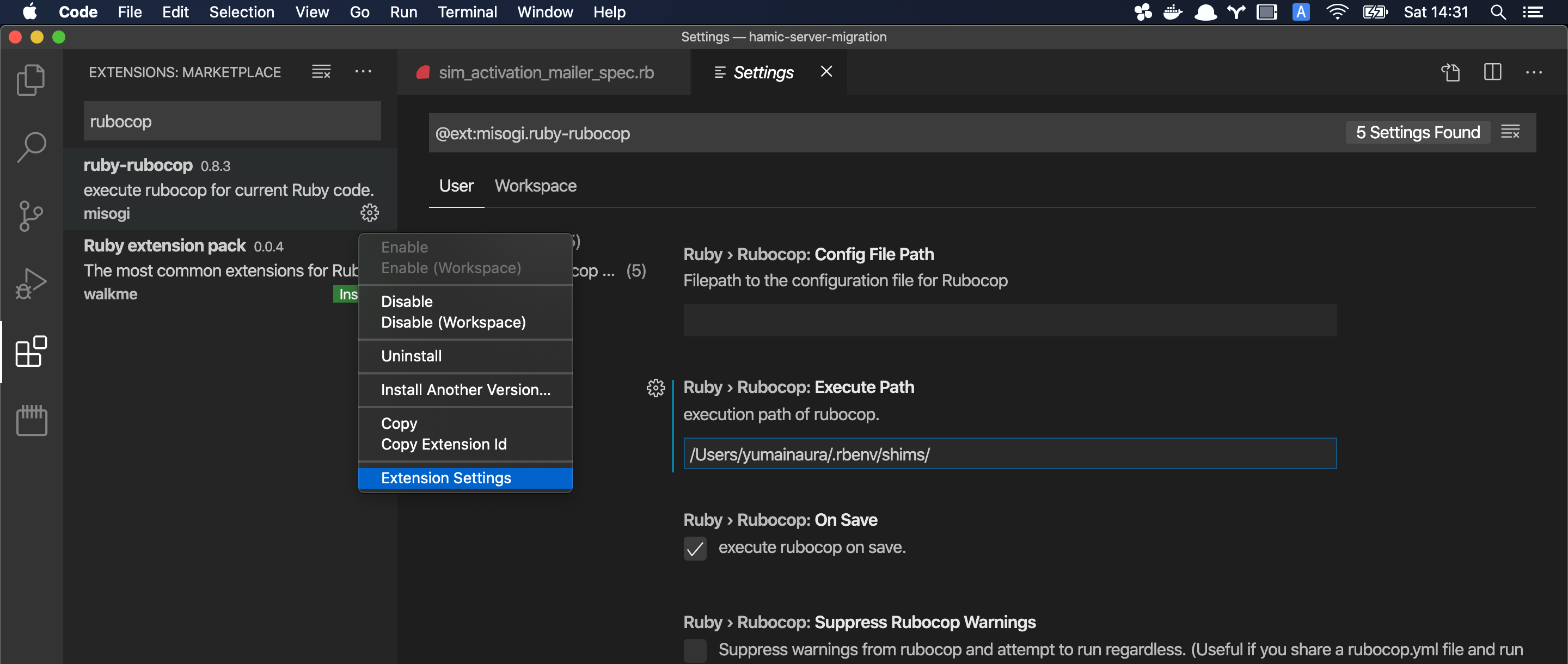1568x664 pixels.
Task: Click the On Save setting title
Action: pyautogui.click(x=780, y=520)
